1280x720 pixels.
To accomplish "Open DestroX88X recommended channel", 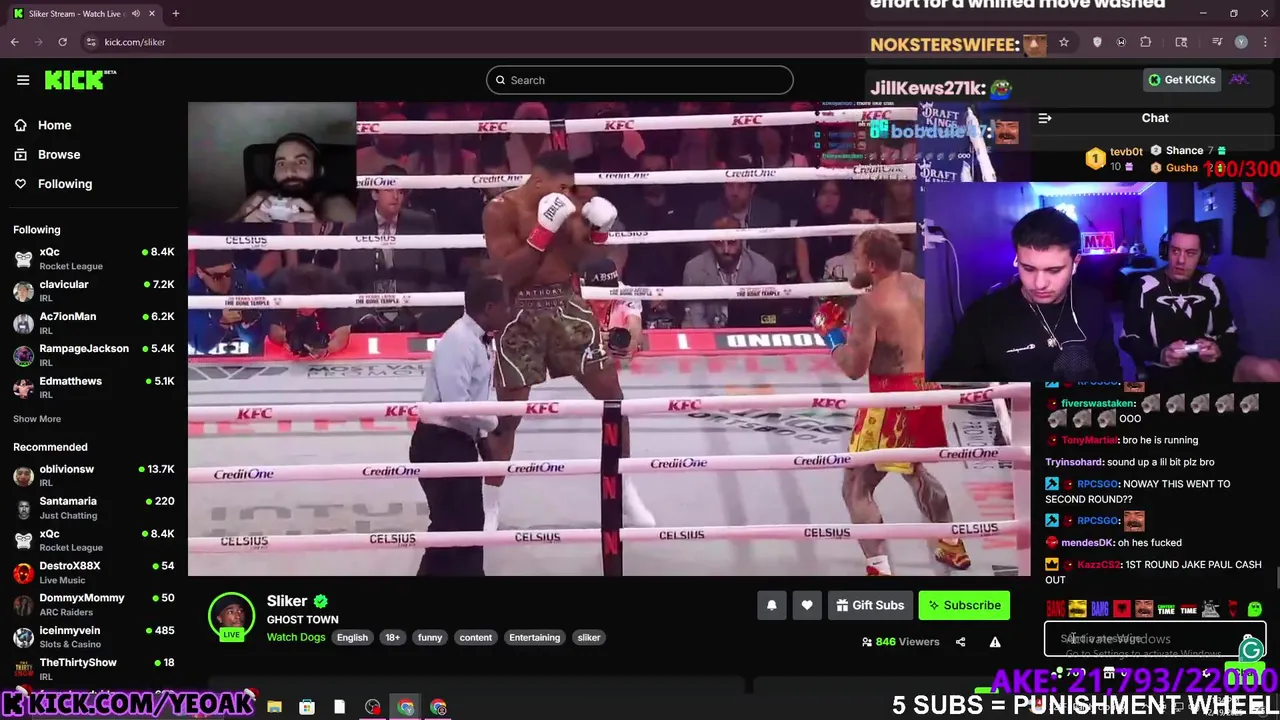I will pos(94,572).
